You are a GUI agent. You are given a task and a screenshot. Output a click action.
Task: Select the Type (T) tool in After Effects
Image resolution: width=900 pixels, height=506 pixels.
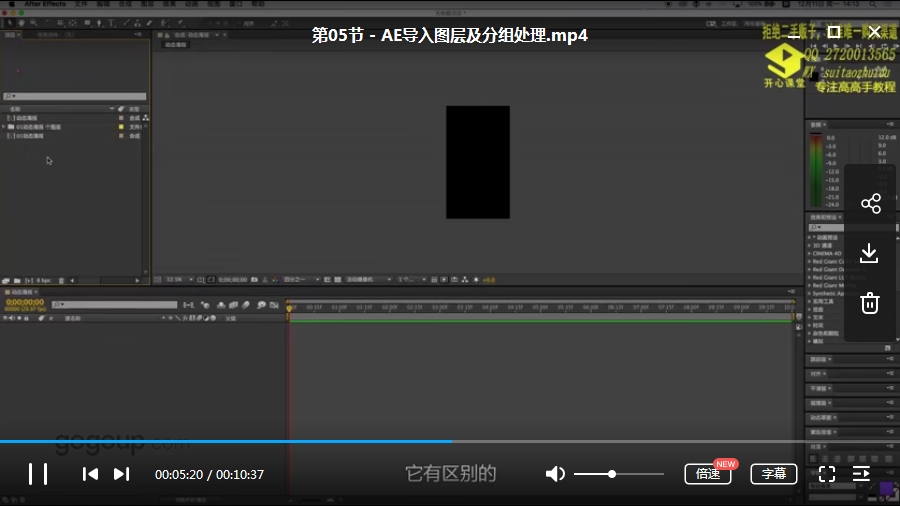[111, 23]
